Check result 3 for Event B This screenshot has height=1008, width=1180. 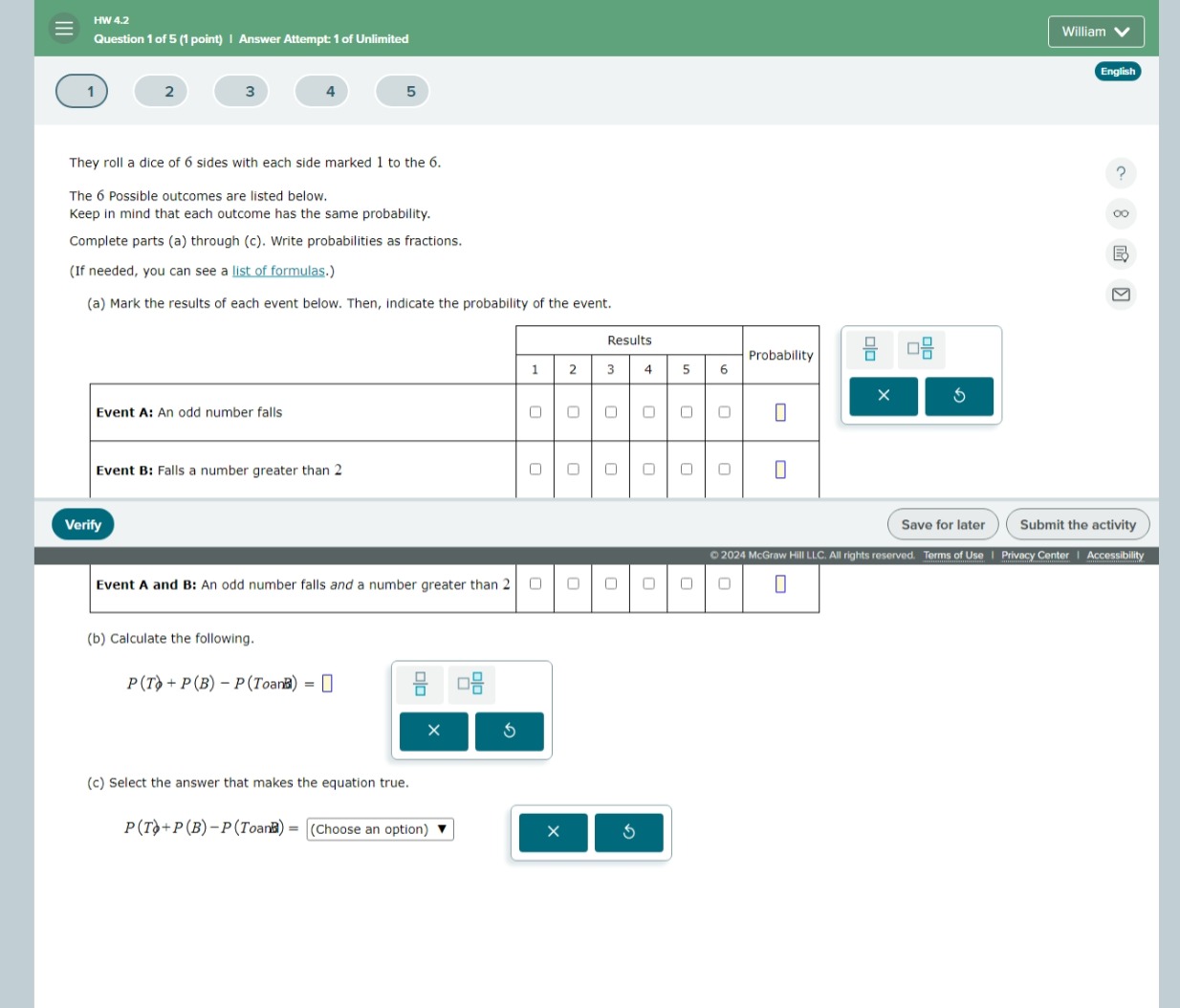coord(611,470)
